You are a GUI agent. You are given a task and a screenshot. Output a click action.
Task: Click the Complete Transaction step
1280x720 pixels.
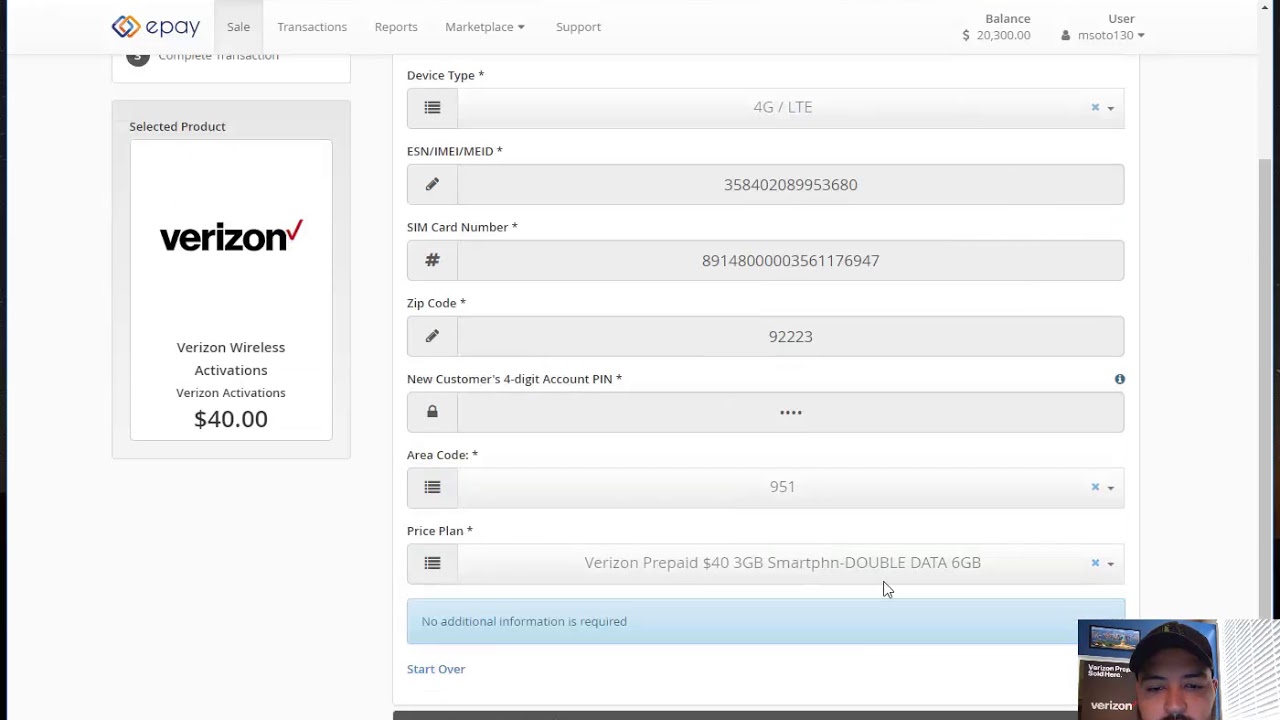(x=218, y=58)
